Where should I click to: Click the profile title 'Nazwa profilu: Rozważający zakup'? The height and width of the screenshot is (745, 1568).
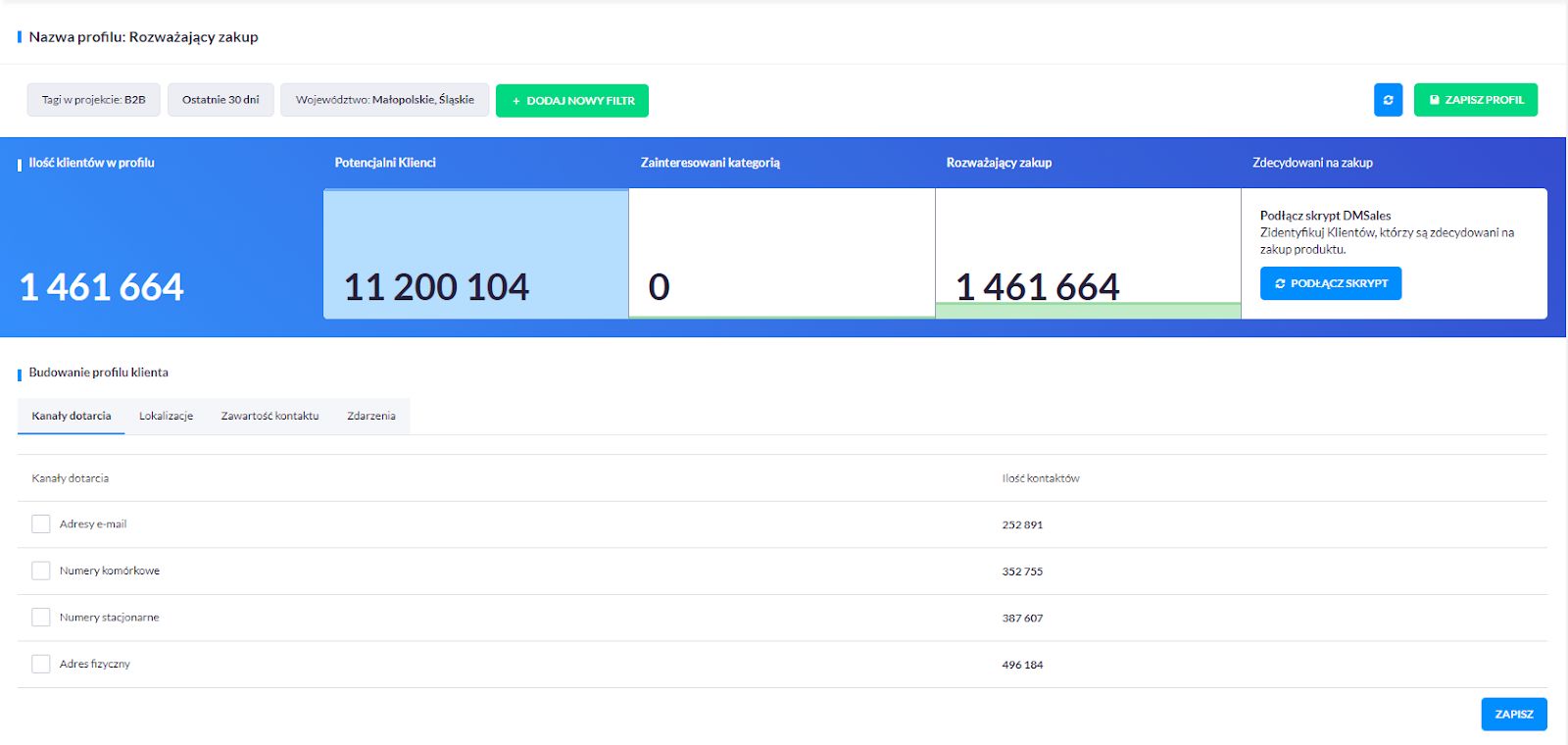(x=144, y=37)
